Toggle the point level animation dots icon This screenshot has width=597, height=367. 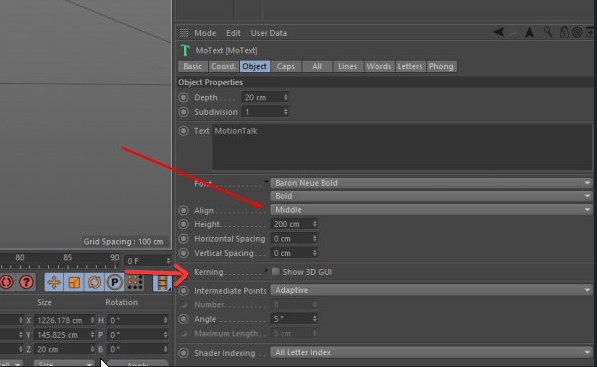coord(135,282)
